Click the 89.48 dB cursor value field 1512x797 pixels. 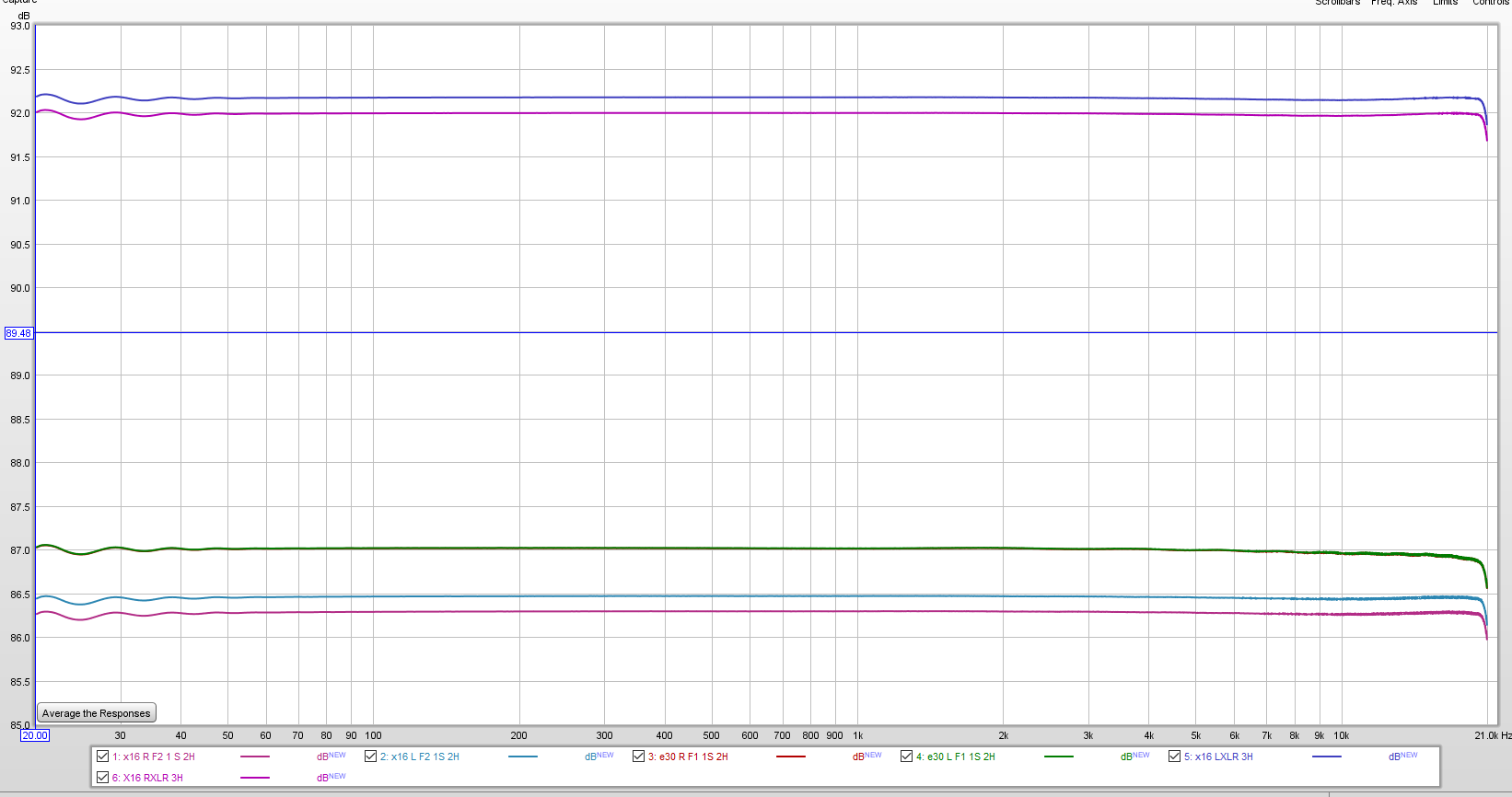coord(18,333)
